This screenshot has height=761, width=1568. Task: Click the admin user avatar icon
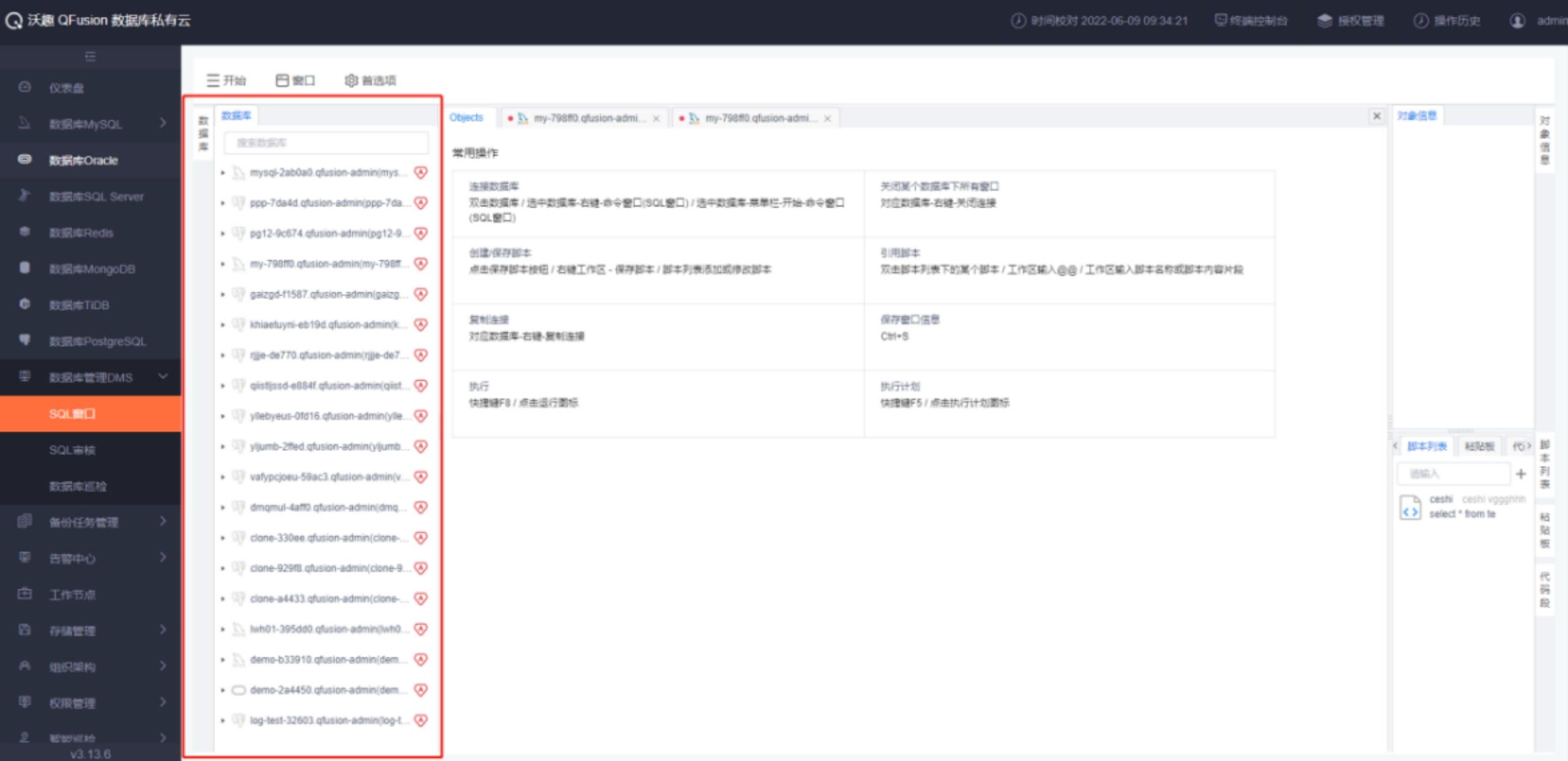(x=1517, y=21)
